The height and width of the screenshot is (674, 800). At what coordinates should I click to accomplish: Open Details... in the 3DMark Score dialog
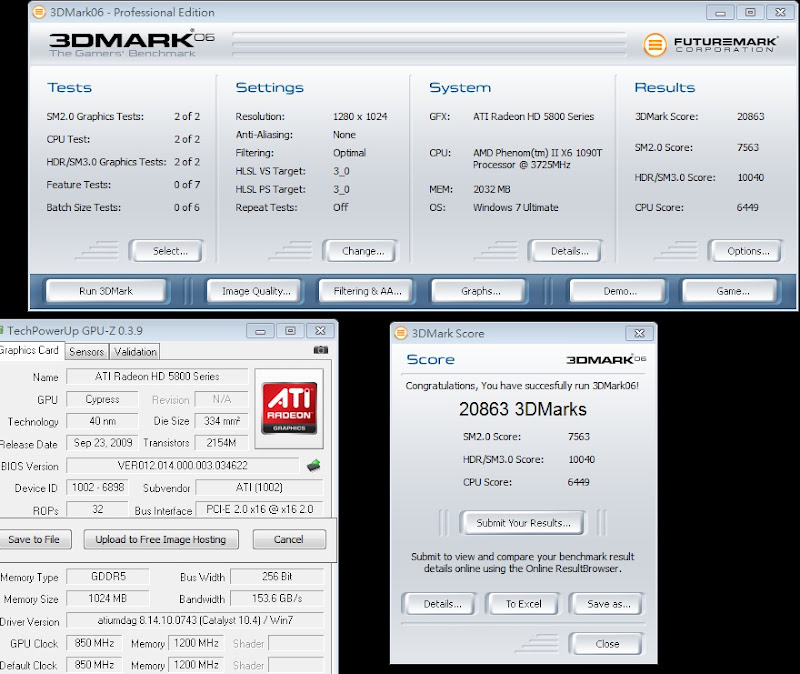(441, 604)
